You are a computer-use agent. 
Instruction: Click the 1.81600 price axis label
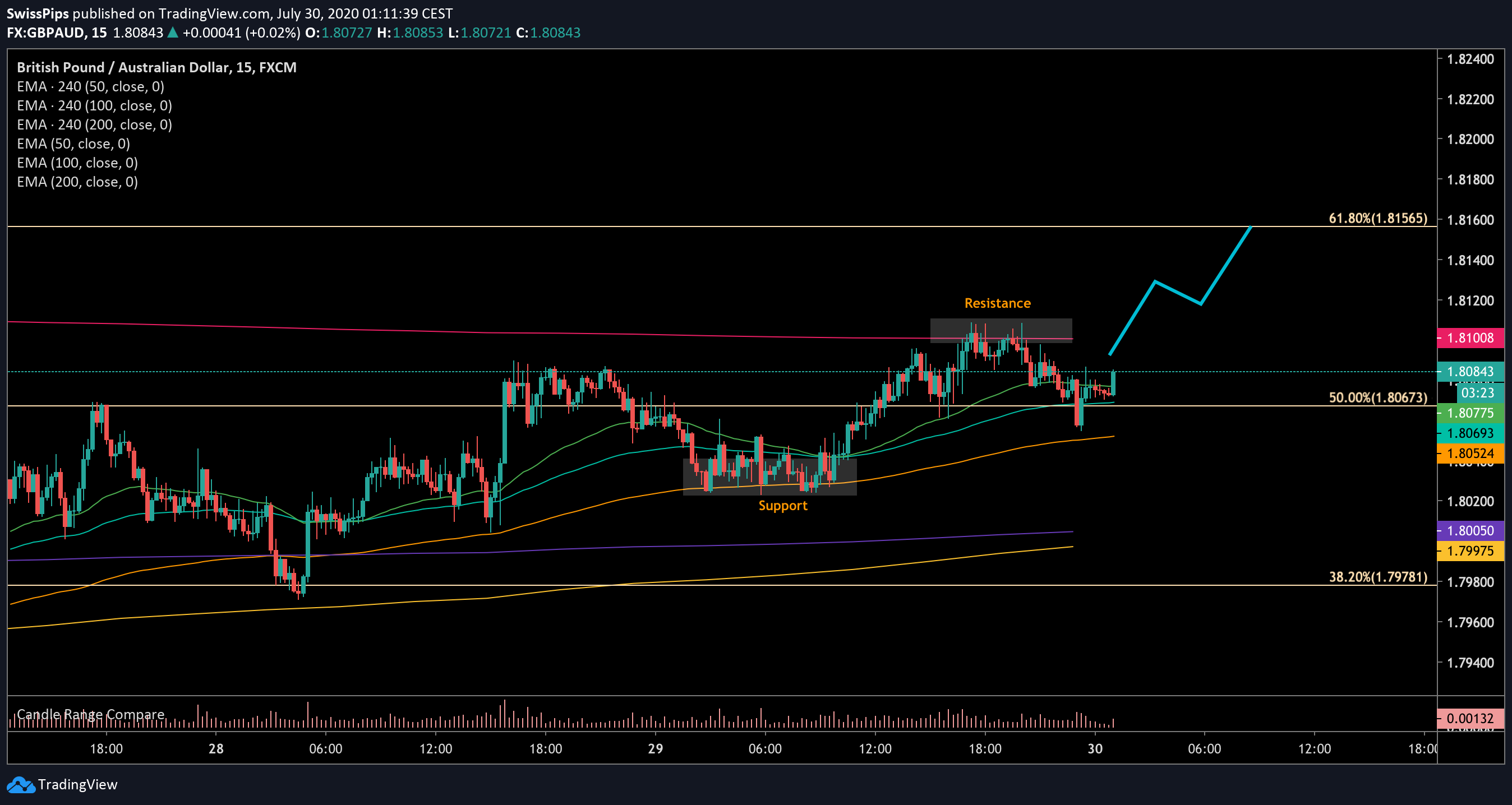1470,220
